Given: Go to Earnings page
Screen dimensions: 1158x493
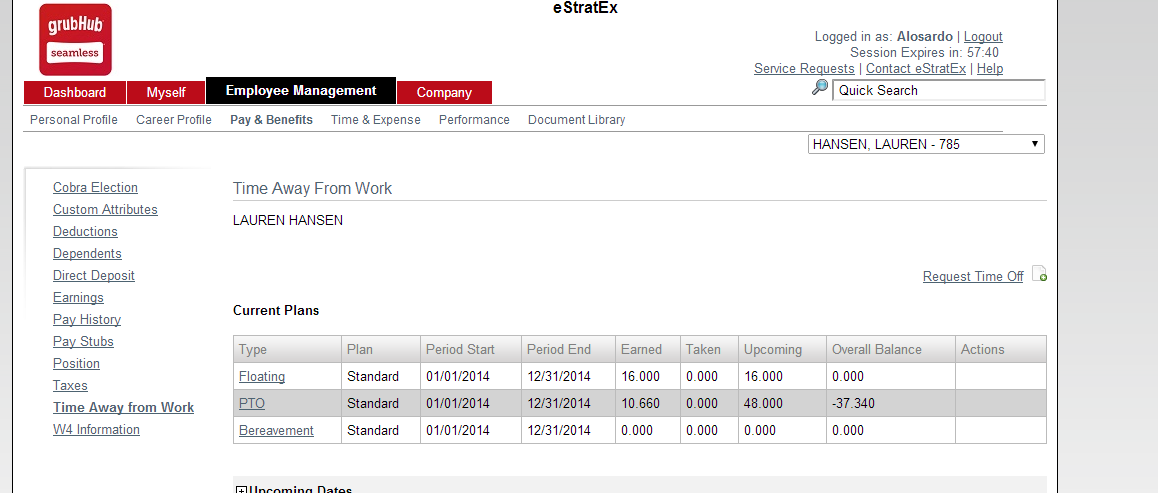Looking at the screenshot, I should 78,297.
